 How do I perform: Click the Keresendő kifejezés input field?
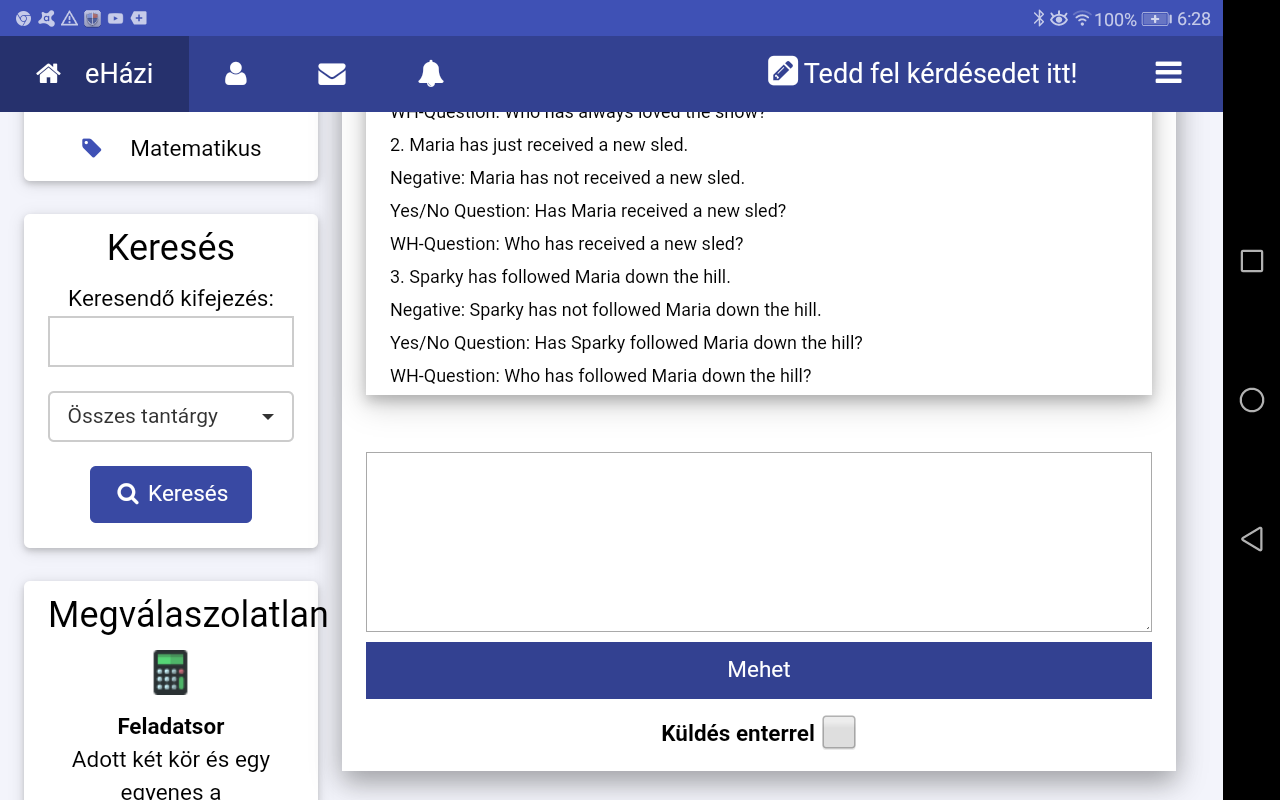point(171,342)
